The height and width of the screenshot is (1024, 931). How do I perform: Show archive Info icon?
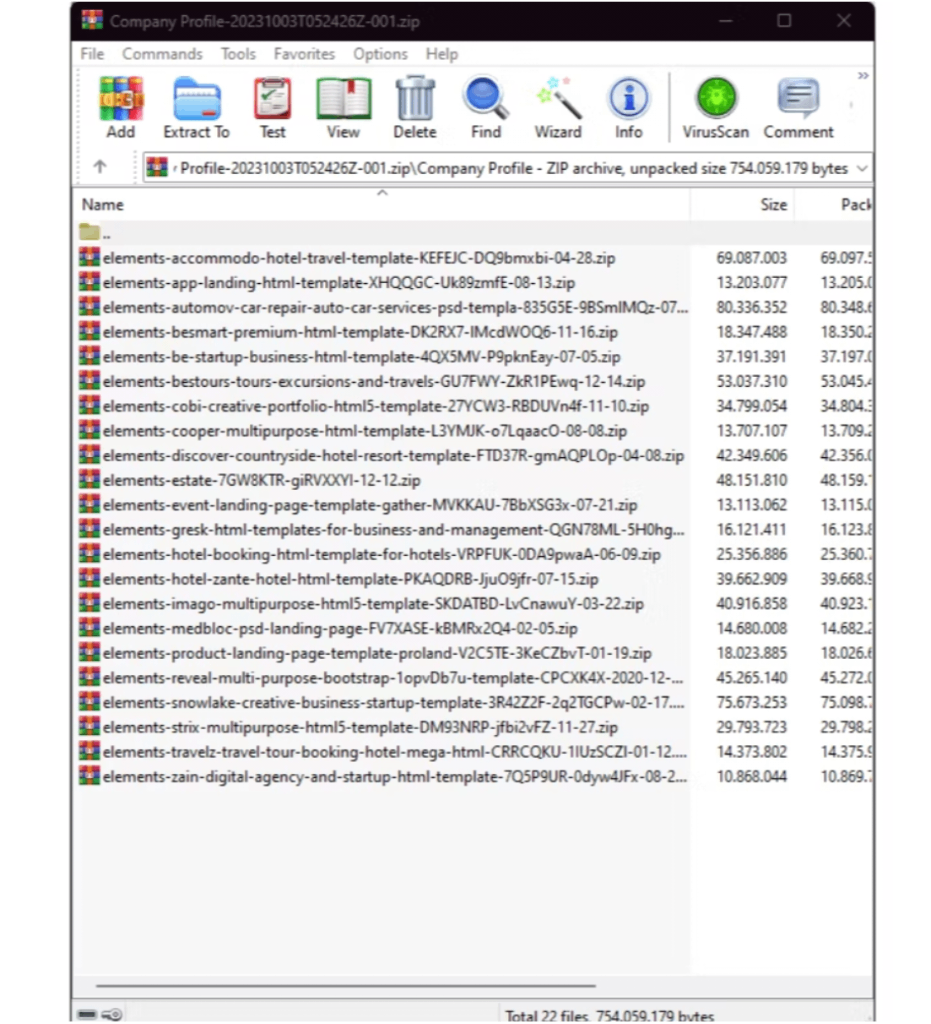tap(628, 108)
